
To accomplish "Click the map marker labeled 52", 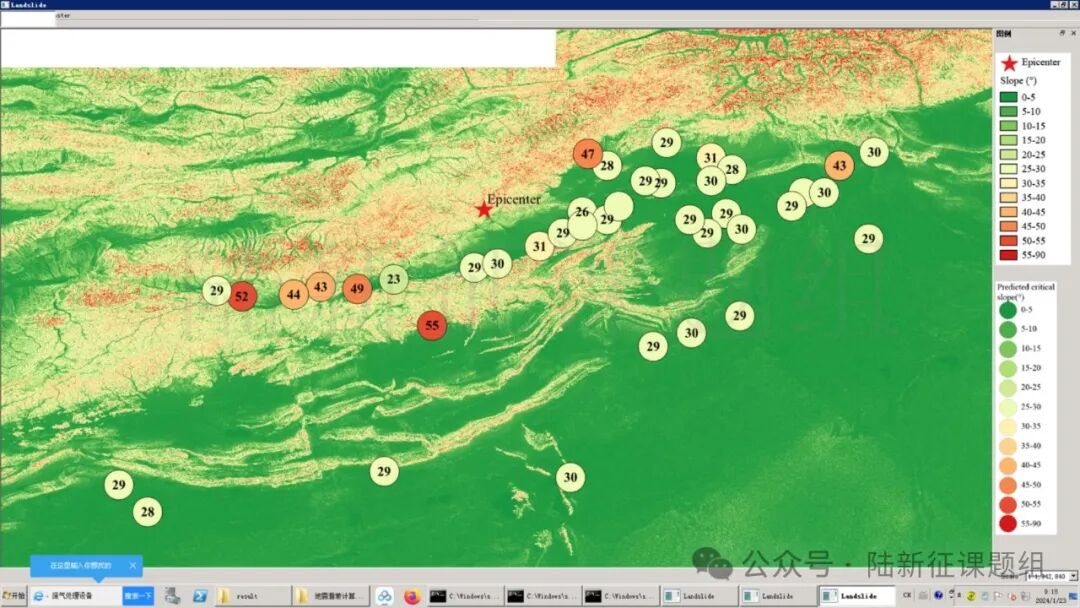I will click(x=241, y=297).
